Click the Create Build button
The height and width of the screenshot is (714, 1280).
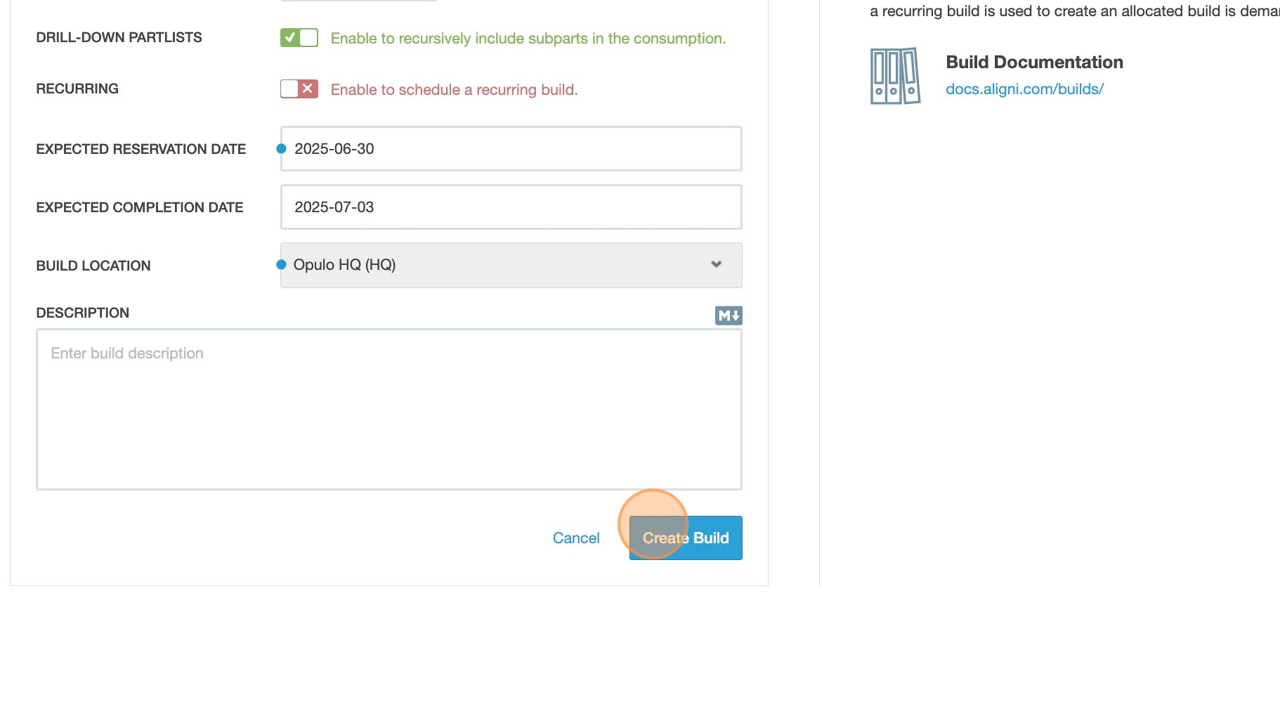pyautogui.click(x=686, y=538)
